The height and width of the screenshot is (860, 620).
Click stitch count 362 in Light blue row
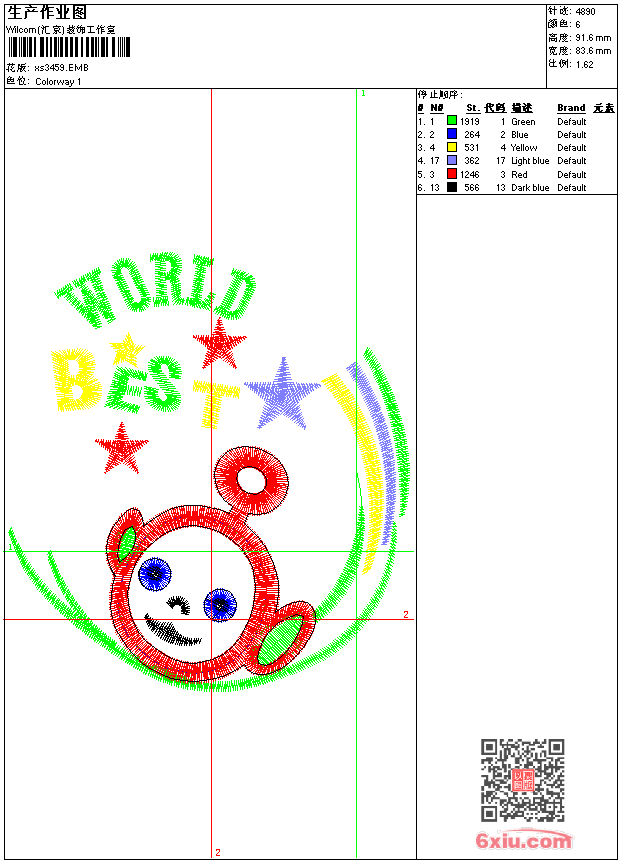[x=472, y=161]
